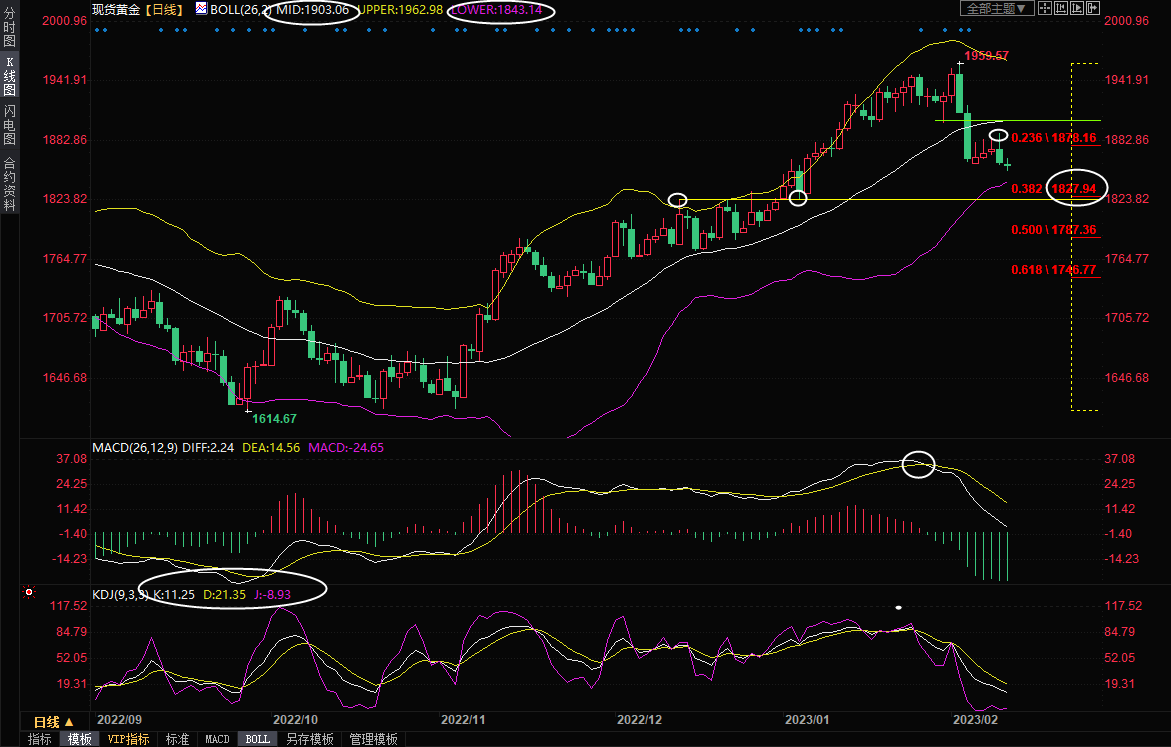Toggle the BOLL template button

click(x=257, y=739)
